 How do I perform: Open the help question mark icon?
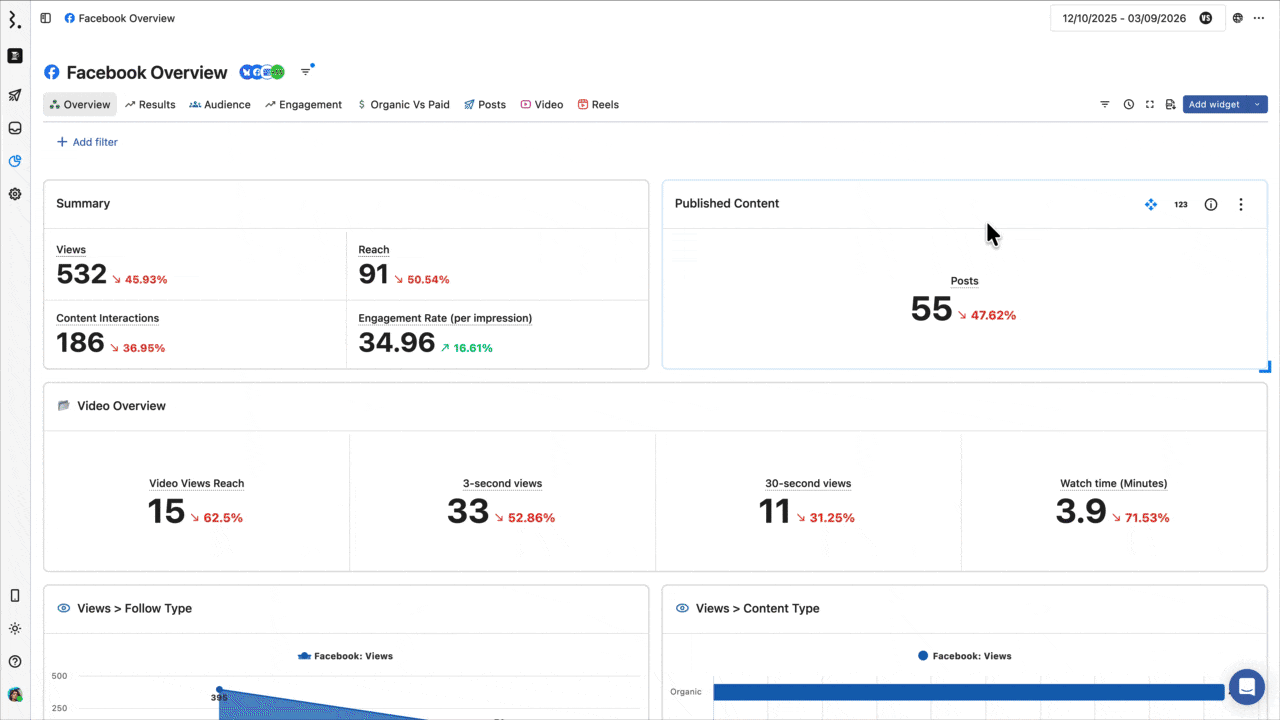point(15,661)
